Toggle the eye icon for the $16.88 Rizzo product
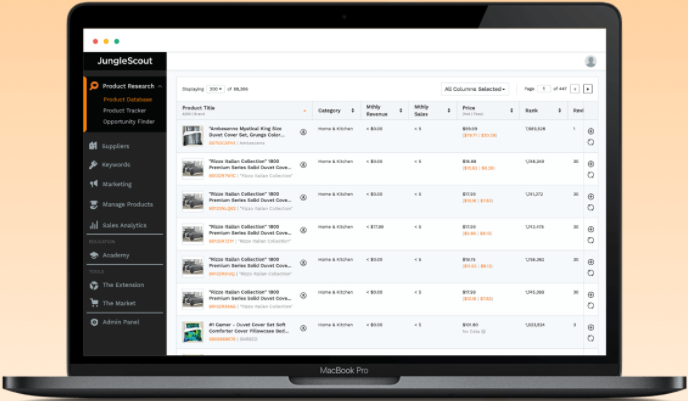The image size is (688, 401). coord(303,165)
